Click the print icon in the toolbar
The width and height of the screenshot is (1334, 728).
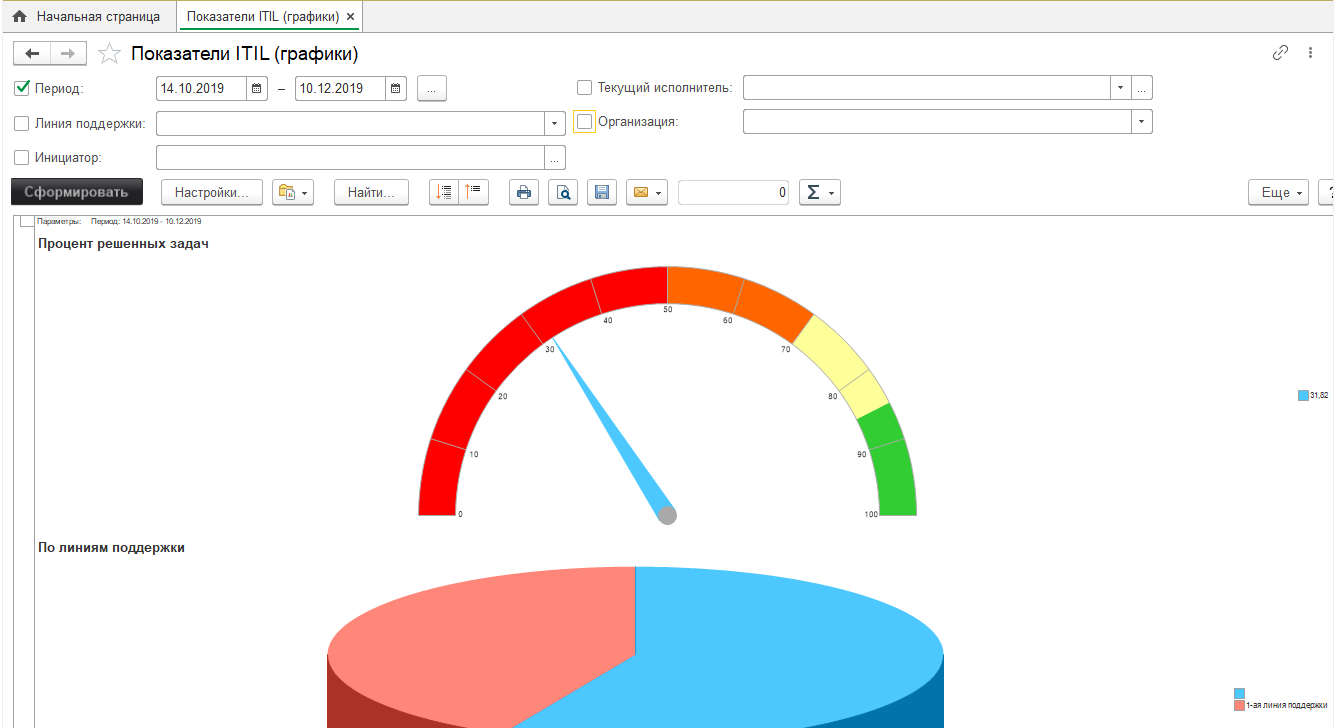[x=524, y=193]
